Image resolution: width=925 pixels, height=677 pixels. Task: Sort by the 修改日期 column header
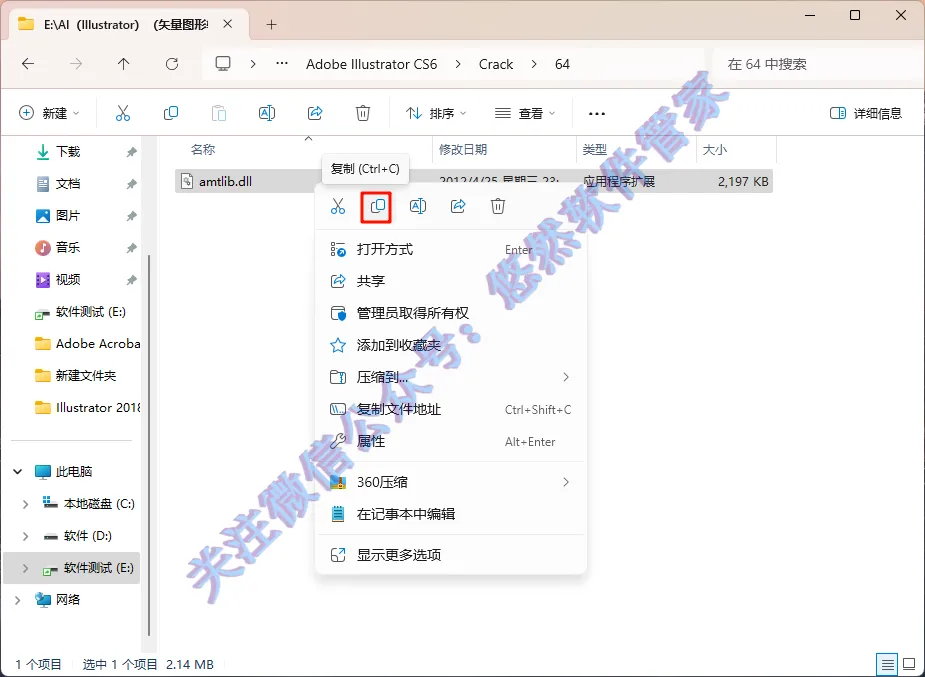pyautogui.click(x=505, y=150)
